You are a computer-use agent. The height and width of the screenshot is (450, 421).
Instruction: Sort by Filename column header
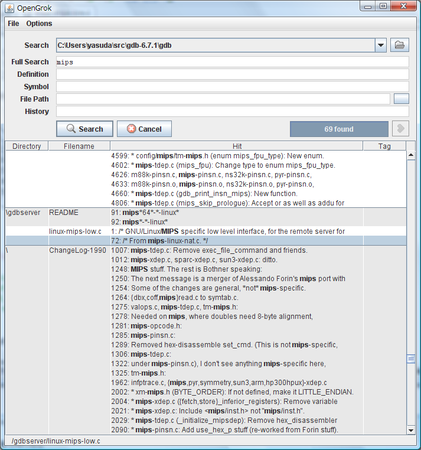[x=79, y=146]
